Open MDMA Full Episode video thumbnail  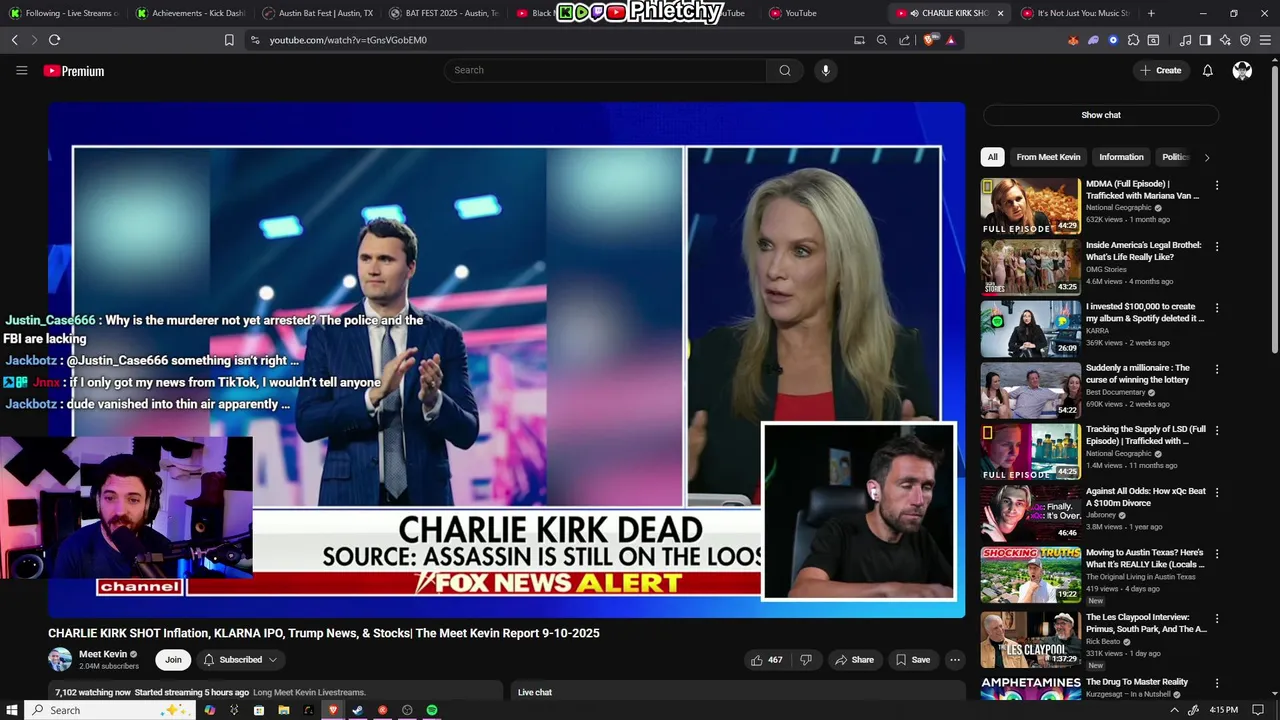coord(1030,205)
